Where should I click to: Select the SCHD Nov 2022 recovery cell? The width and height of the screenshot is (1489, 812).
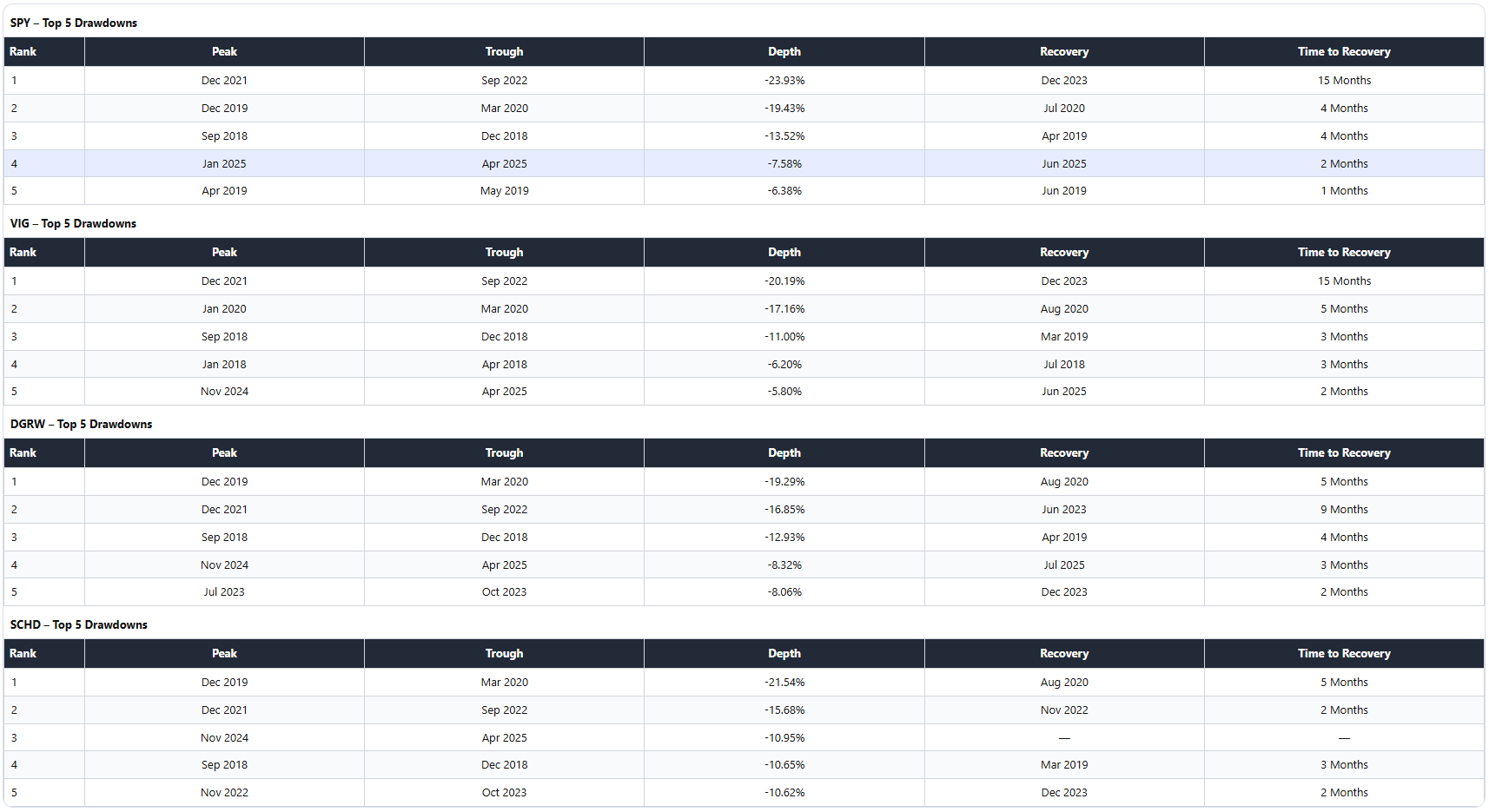[1064, 710]
